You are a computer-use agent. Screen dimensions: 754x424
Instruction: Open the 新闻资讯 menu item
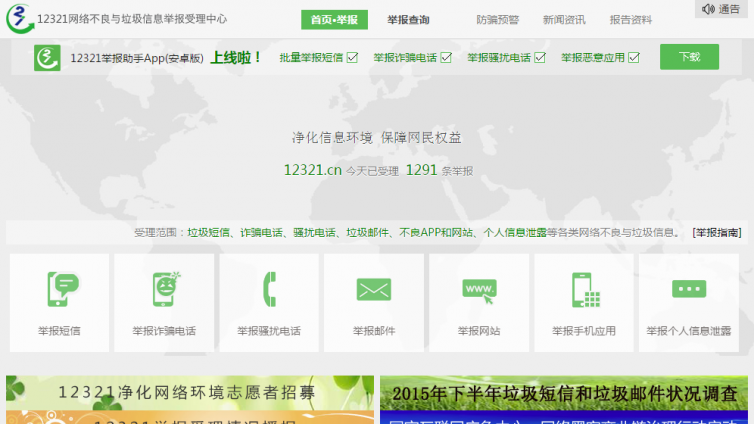click(x=564, y=20)
